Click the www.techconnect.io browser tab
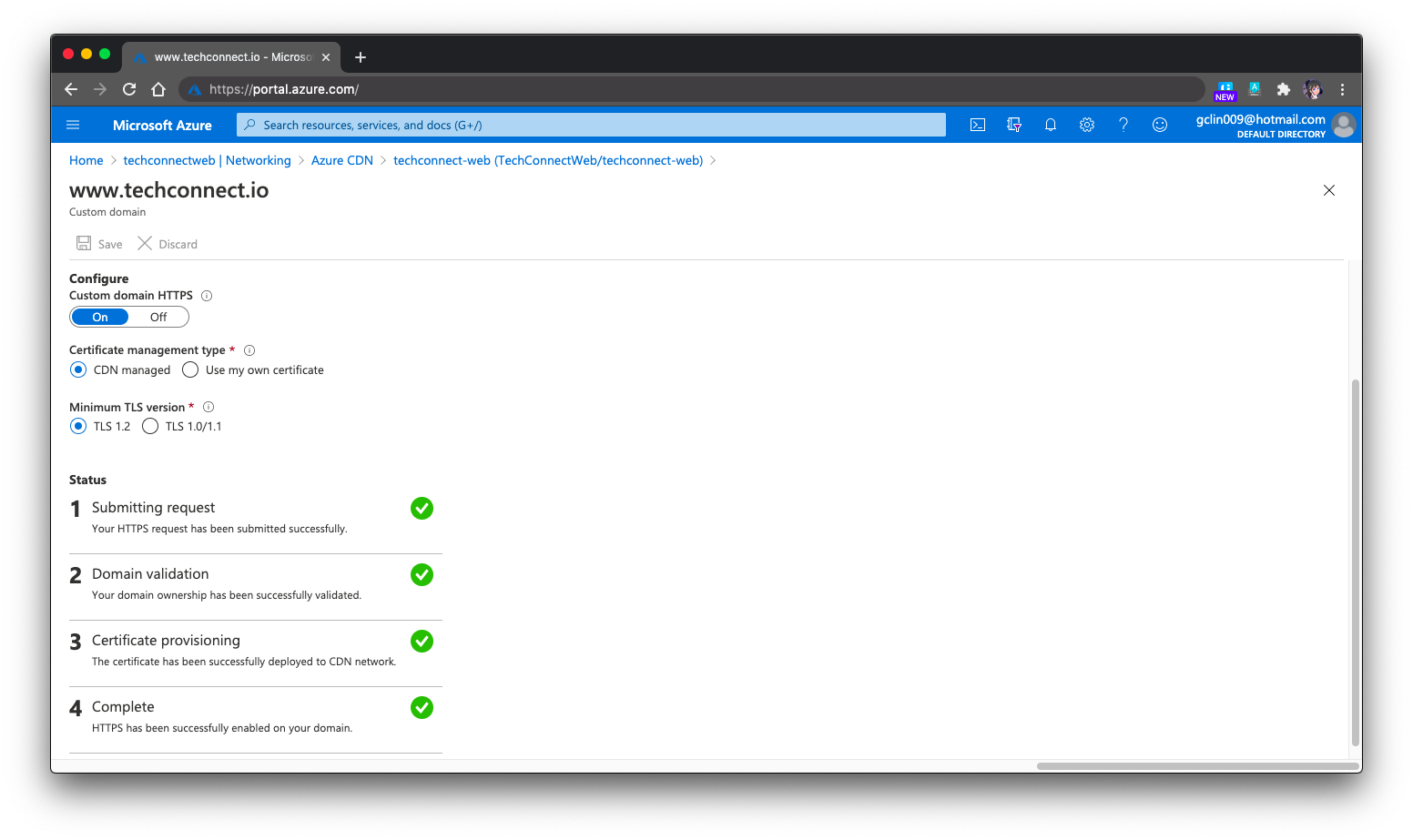 231,56
